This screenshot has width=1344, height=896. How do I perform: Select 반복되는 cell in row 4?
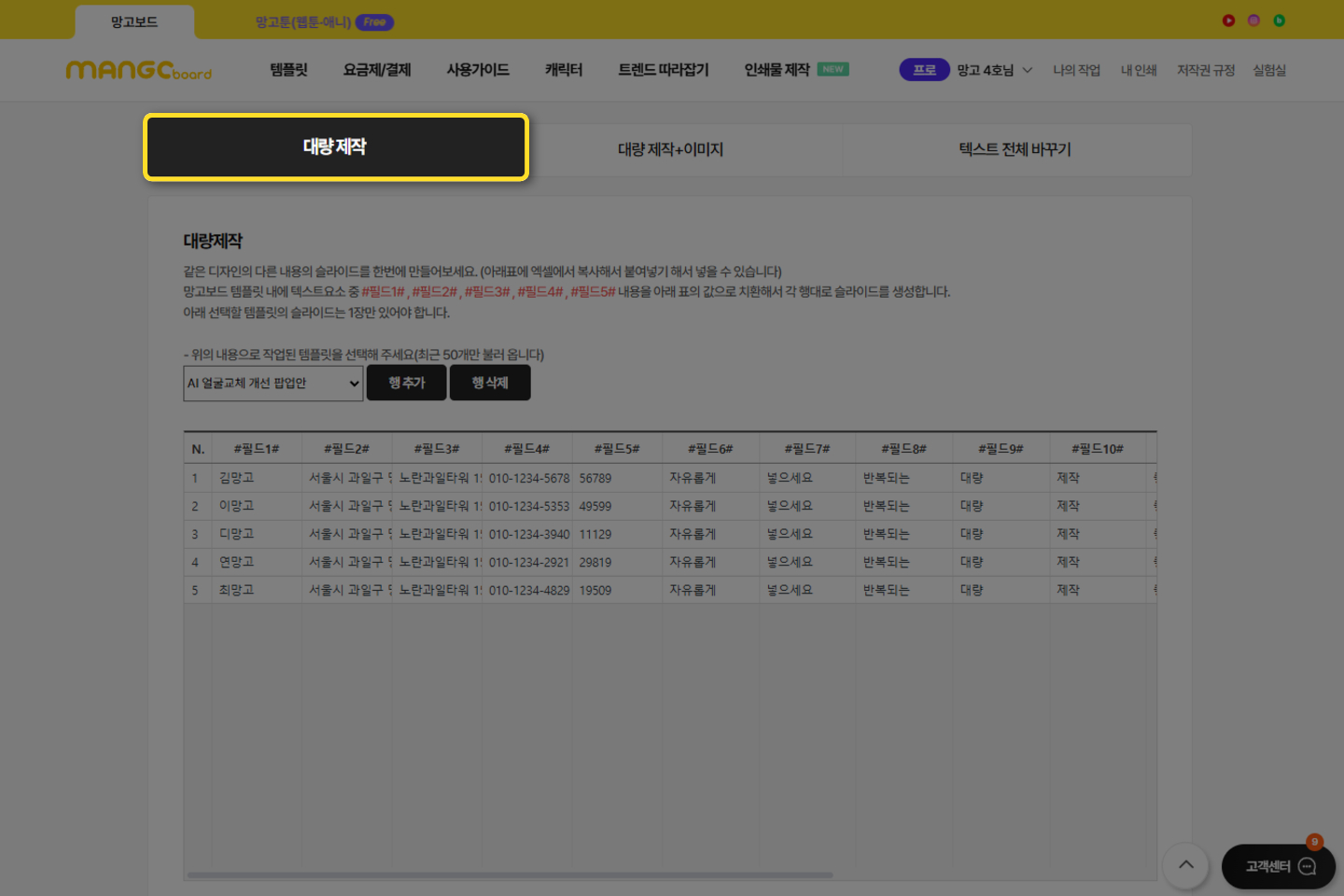click(904, 562)
